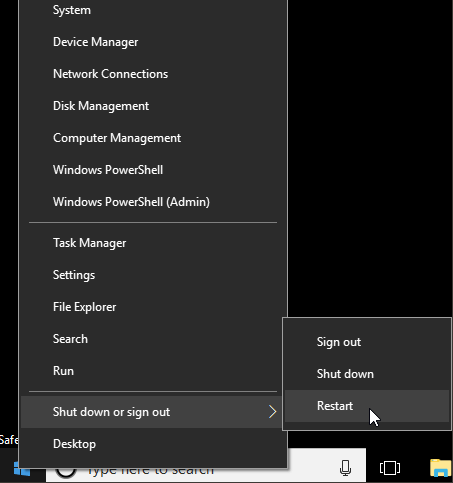This screenshot has height=483, width=453.
Task: Select Shut down in the submenu
Action: pos(367,374)
